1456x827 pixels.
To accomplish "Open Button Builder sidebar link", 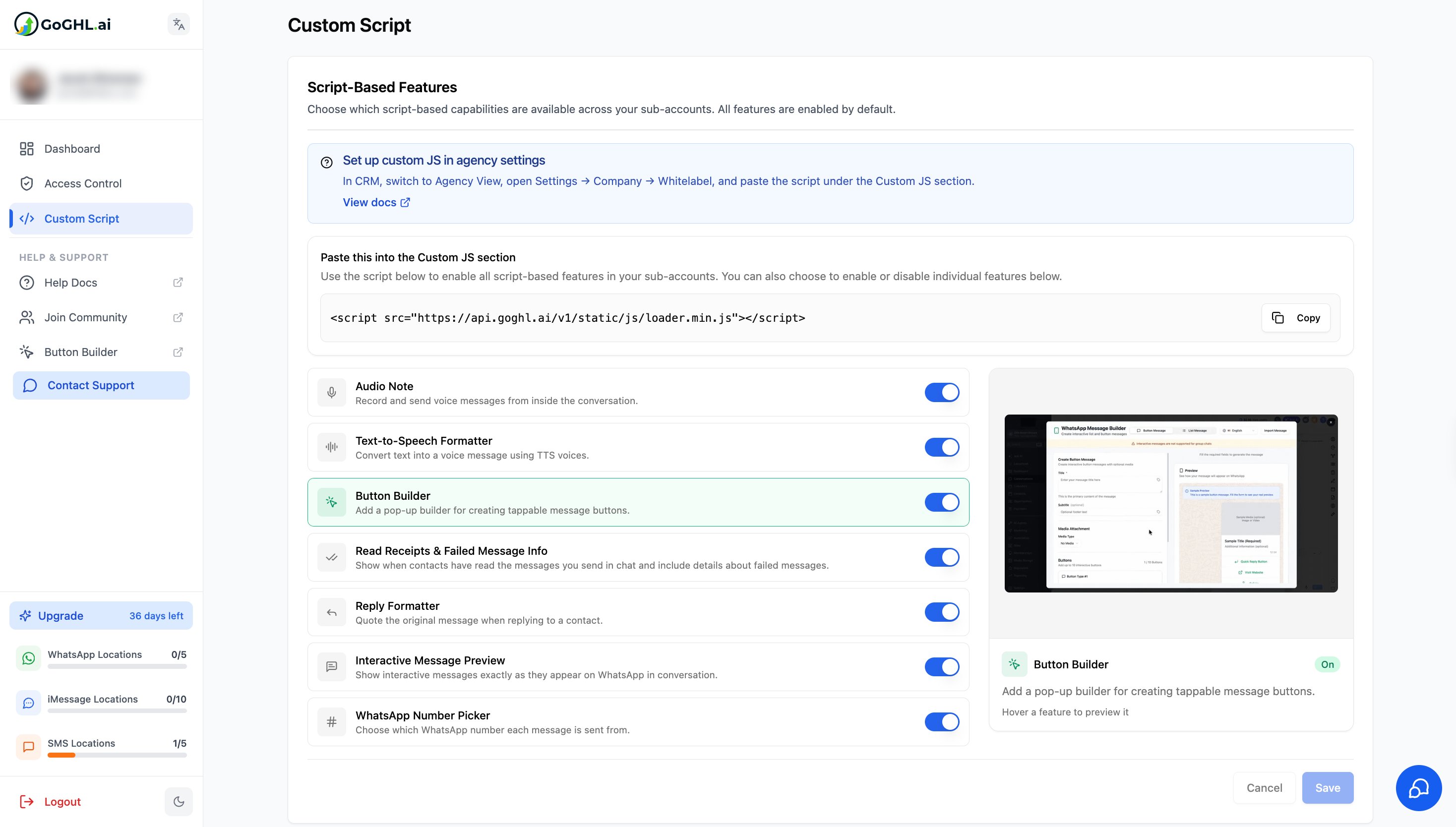I will click(101, 352).
